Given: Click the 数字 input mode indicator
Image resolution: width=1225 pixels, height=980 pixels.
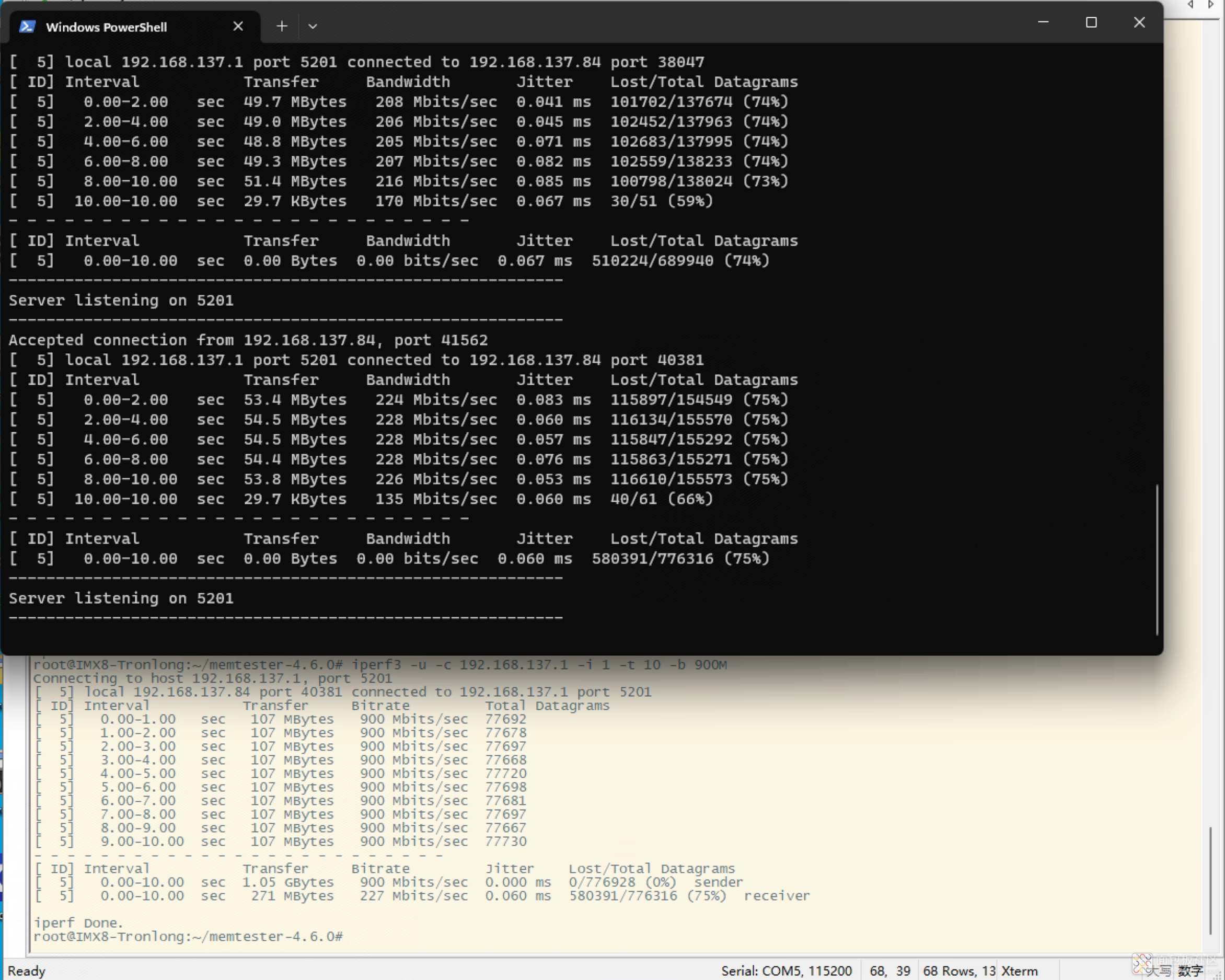Looking at the screenshot, I should point(1193,968).
